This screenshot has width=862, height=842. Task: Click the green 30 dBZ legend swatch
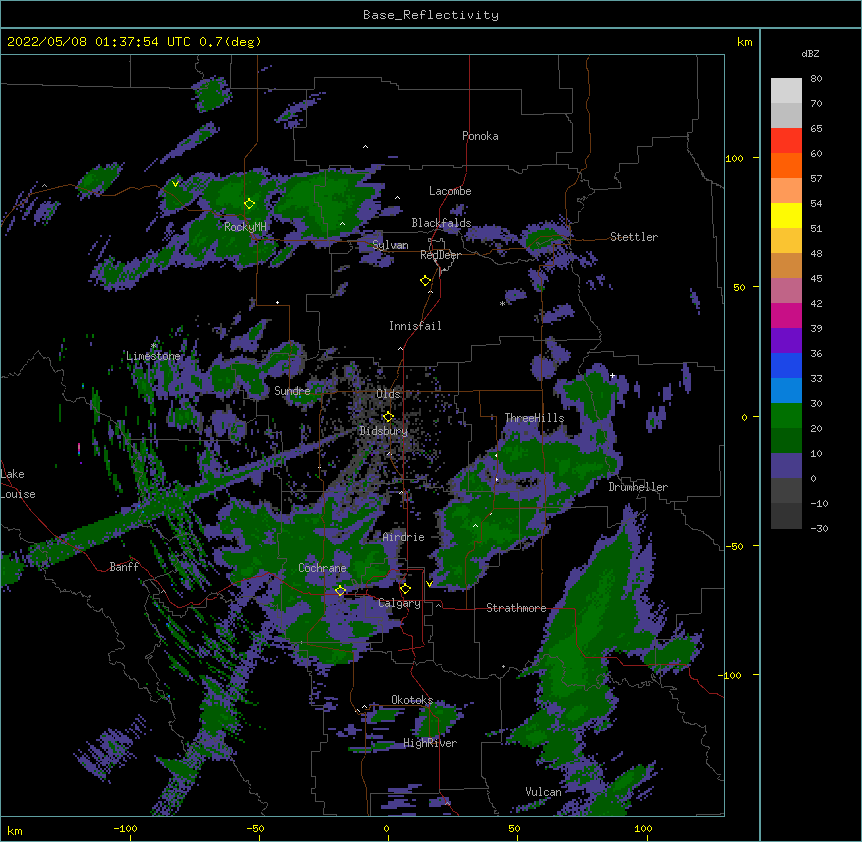(786, 416)
